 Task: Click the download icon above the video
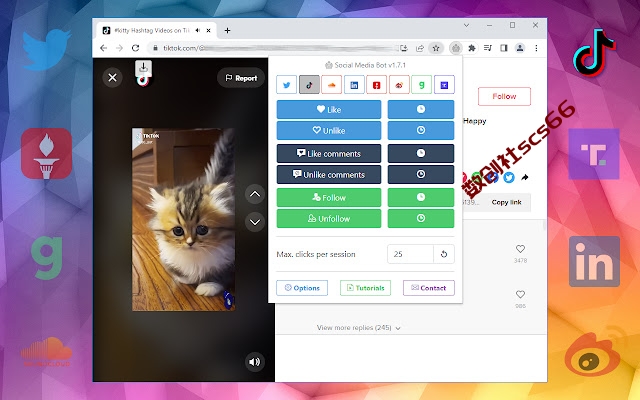[143, 68]
